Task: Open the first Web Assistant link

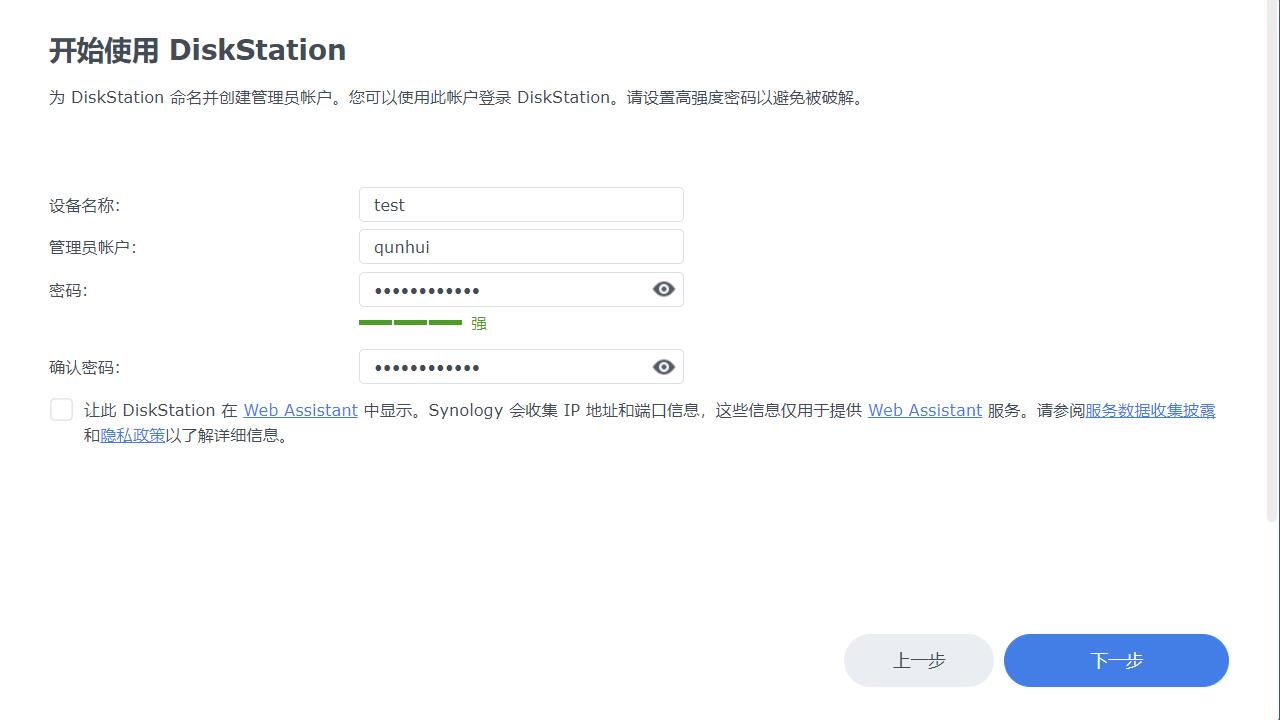Action: point(300,410)
